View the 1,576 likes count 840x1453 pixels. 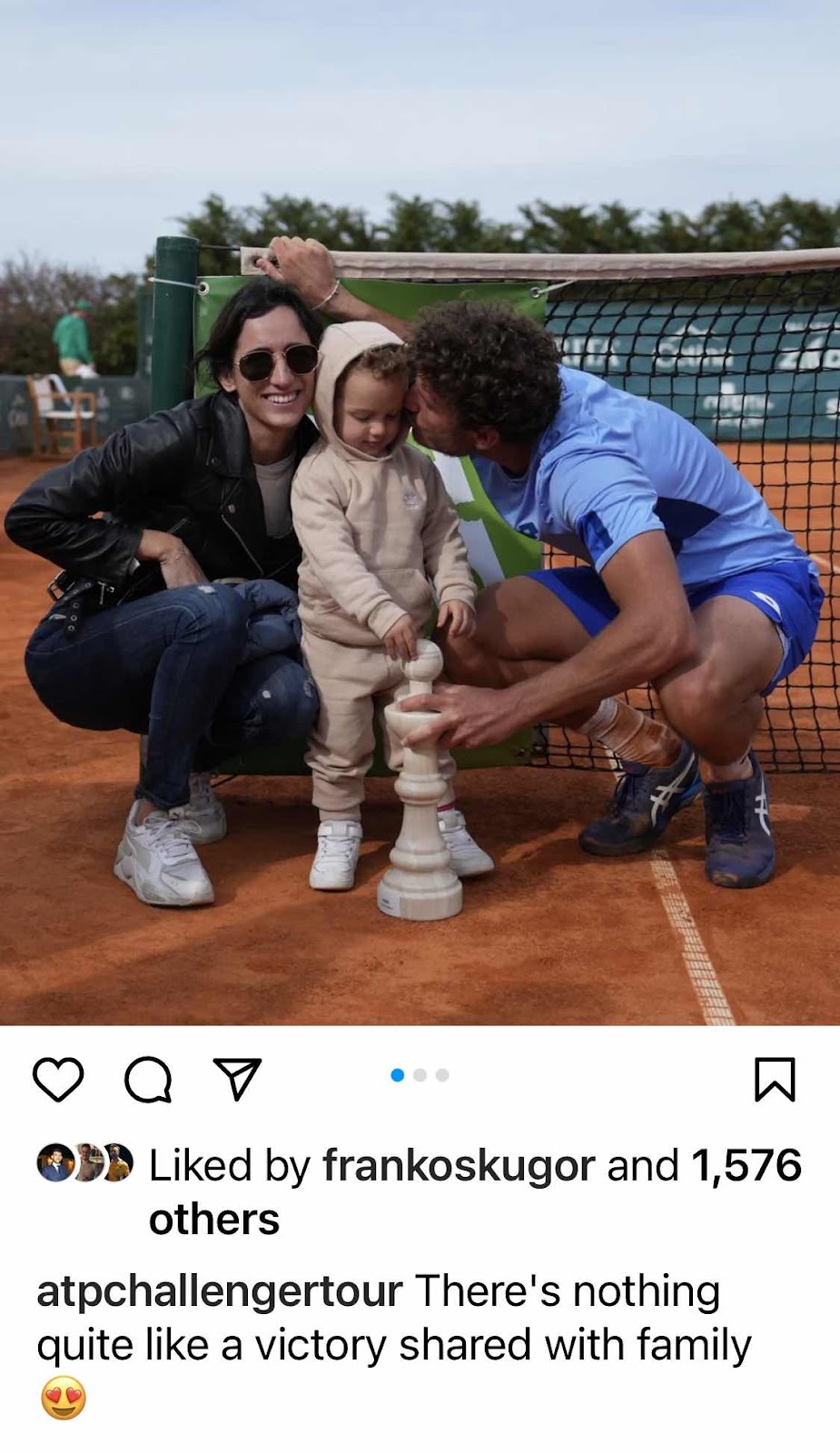[746, 1165]
